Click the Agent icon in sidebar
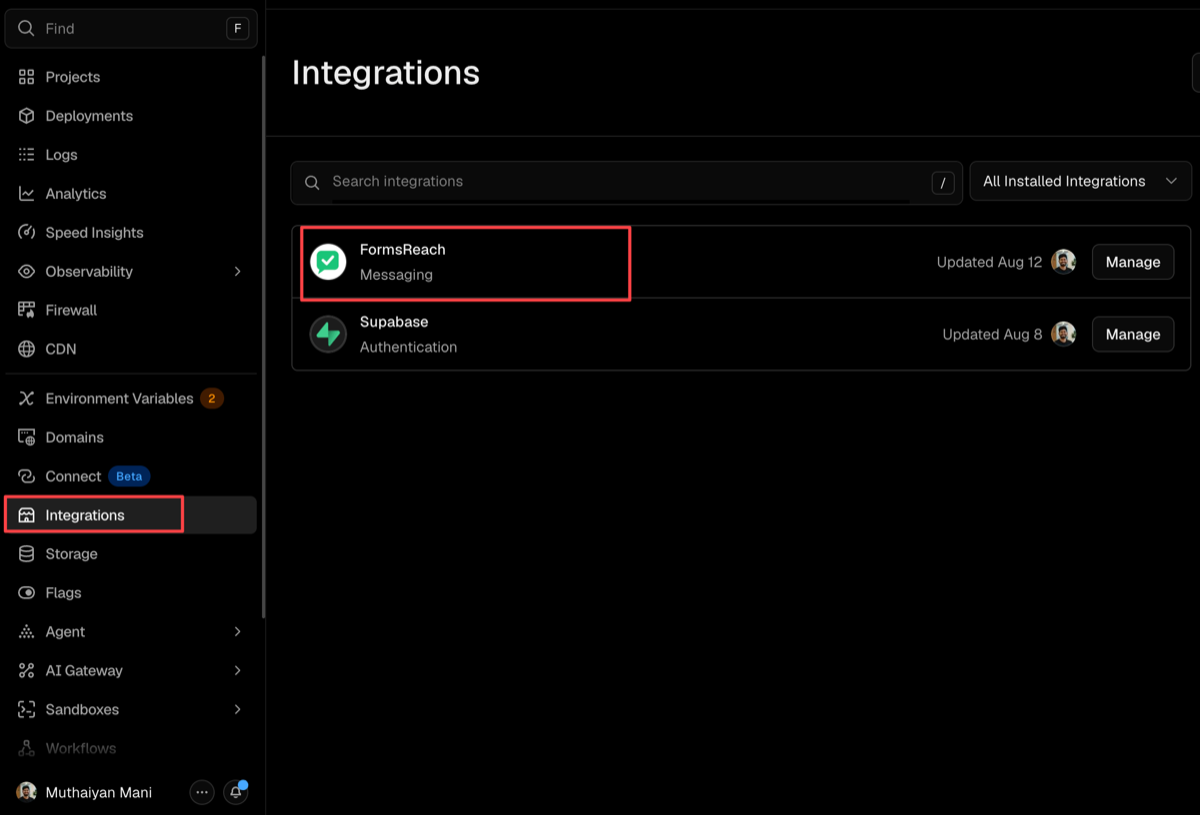Image resolution: width=1200 pixels, height=815 pixels. point(27,632)
